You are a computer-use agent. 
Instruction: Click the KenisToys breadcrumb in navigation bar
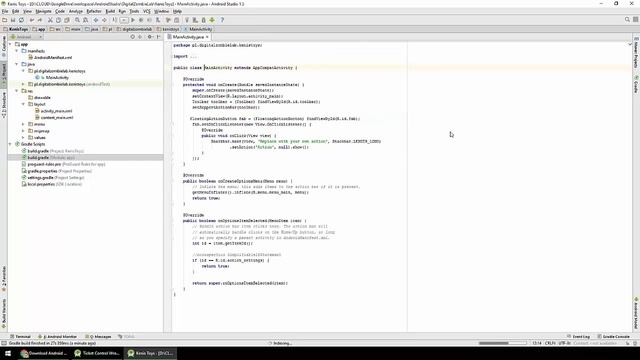coord(16,29)
